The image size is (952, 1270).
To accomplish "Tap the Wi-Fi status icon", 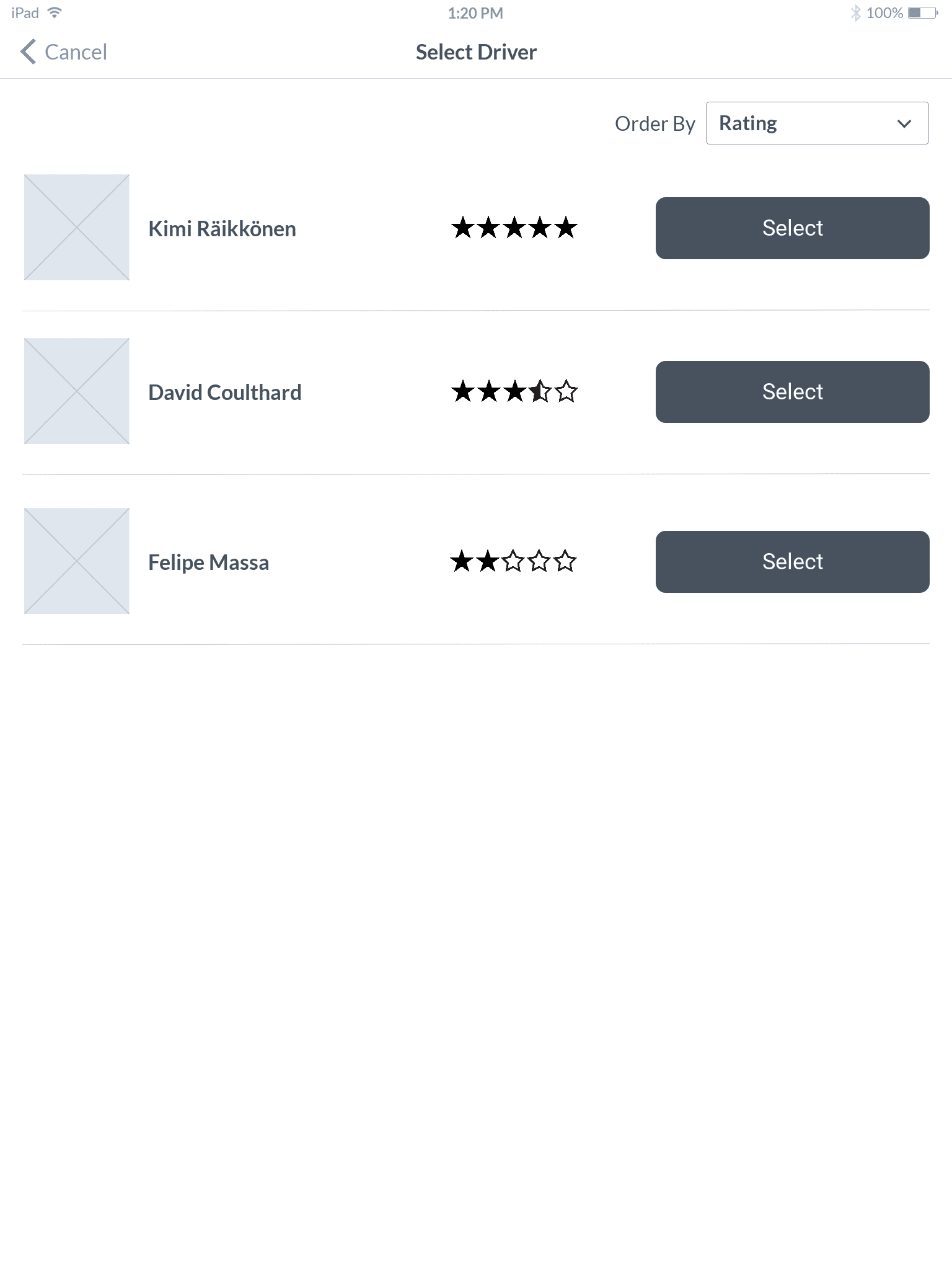I will coord(55,12).
